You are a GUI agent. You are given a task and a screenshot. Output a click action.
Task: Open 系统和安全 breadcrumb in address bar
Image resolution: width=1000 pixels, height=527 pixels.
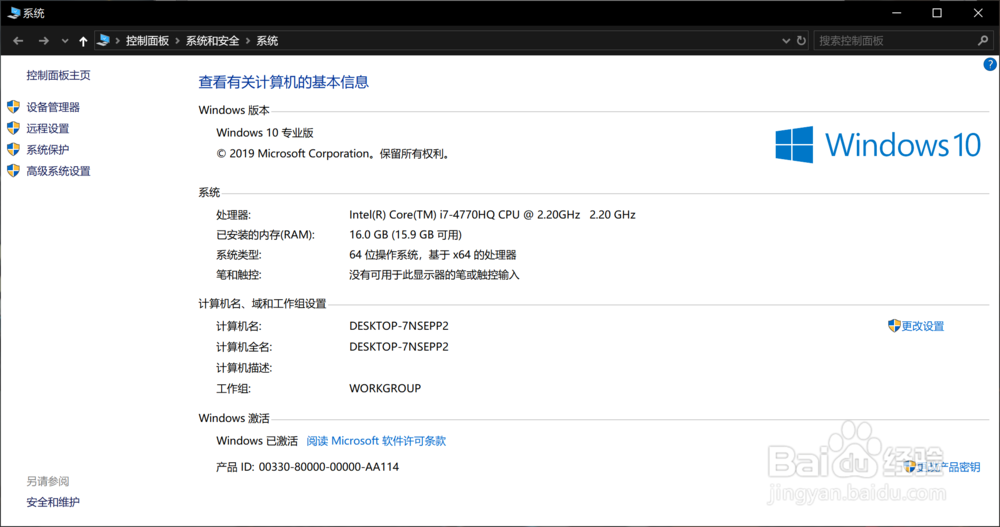tap(212, 41)
